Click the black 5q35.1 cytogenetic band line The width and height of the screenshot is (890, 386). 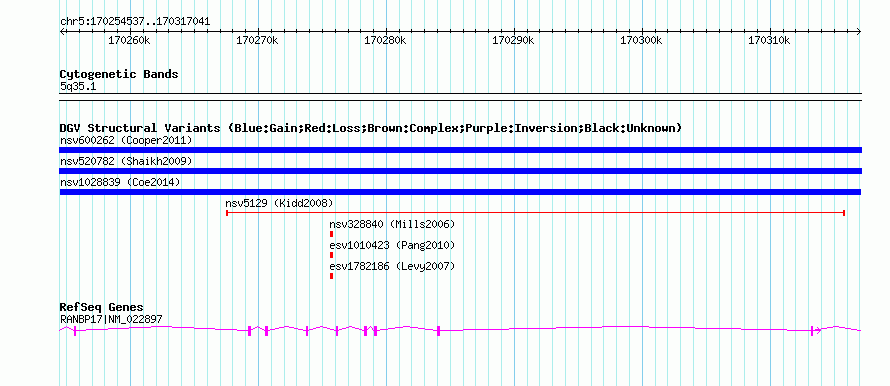tap(460, 97)
